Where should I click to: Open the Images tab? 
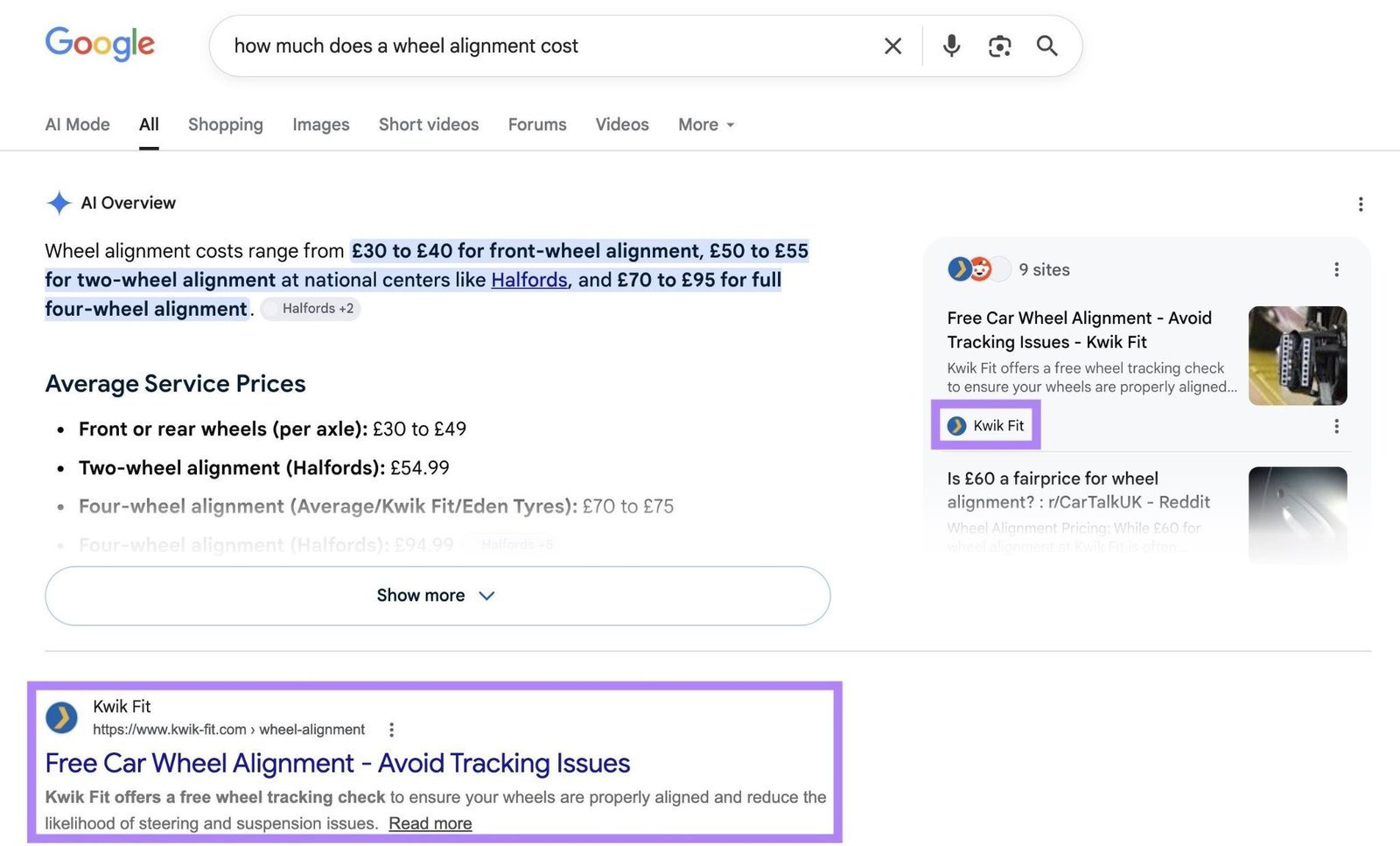click(320, 124)
